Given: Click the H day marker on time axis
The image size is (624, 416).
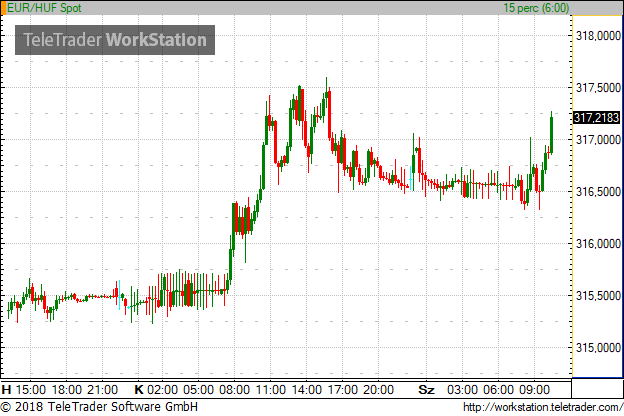Looking at the screenshot, I should point(6,389).
